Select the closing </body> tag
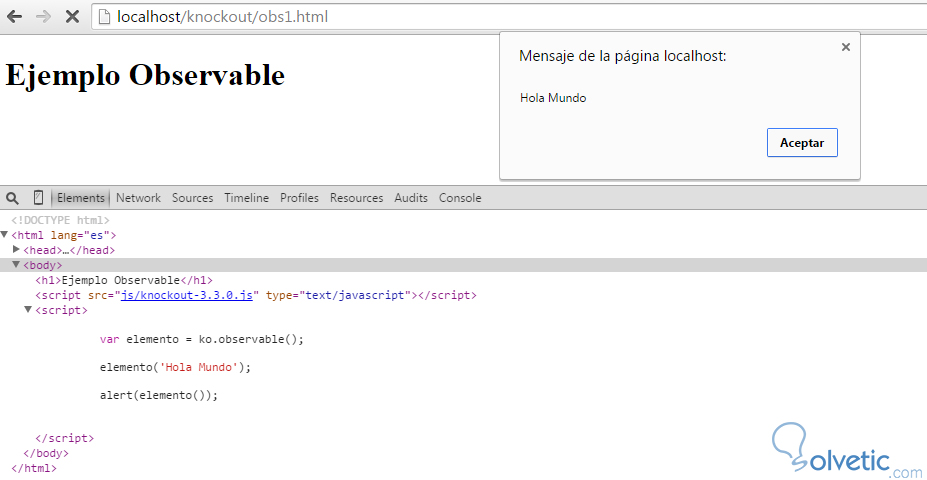Screen dimensions: 927x480 pyautogui.click(x=46, y=453)
